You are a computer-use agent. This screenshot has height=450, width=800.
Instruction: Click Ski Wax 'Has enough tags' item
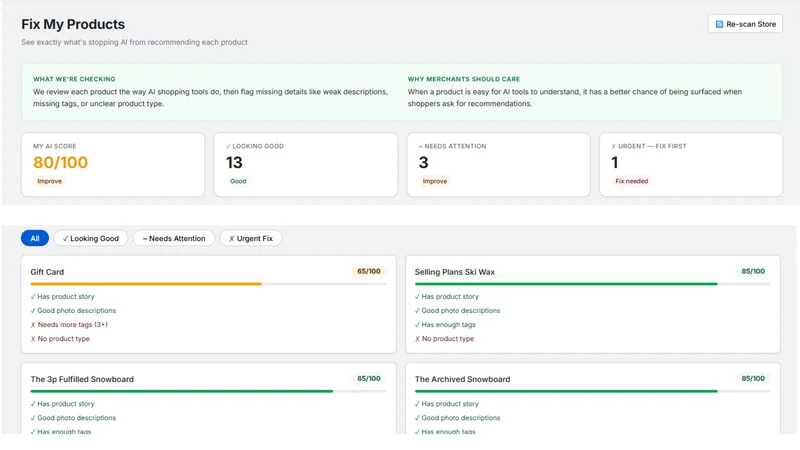point(445,324)
